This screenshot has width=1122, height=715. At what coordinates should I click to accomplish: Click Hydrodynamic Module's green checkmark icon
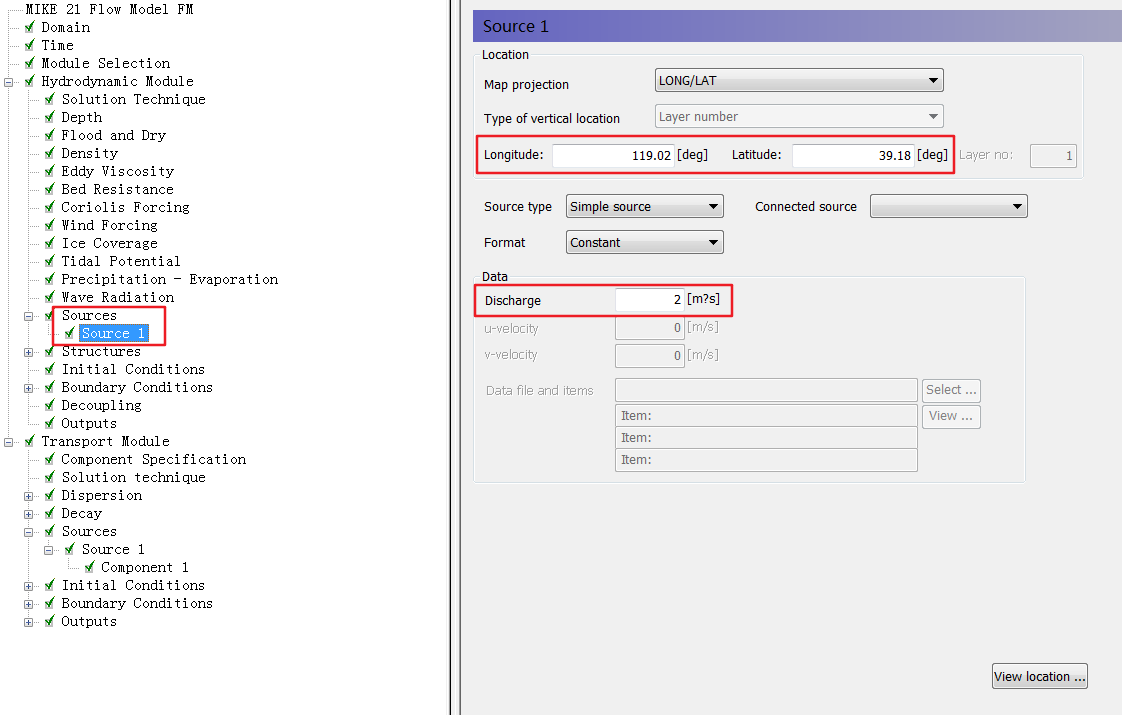tap(29, 81)
